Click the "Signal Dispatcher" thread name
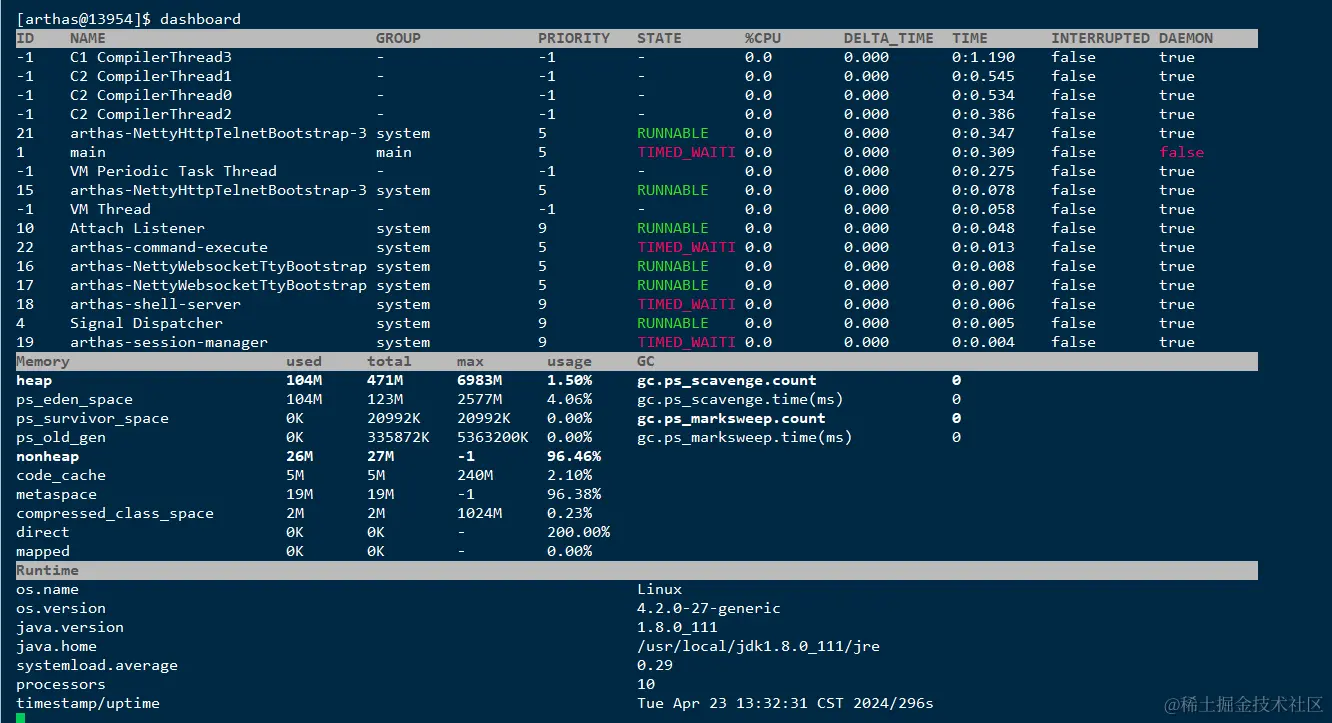Image resolution: width=1332 pixels, height=723 pixels. click(x=146, y=323)
